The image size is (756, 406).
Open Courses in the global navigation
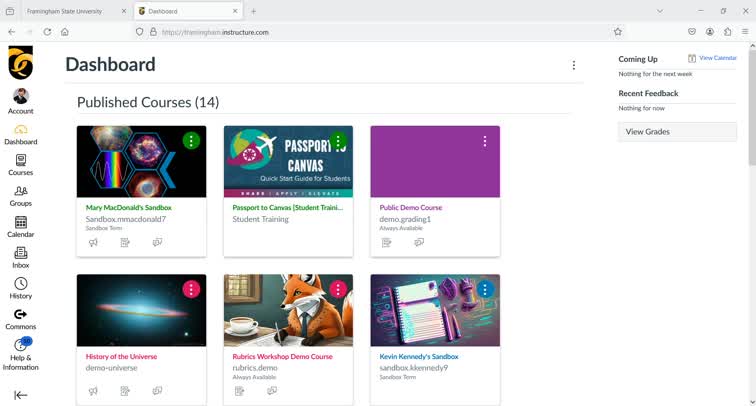click(x=21, y=165)
